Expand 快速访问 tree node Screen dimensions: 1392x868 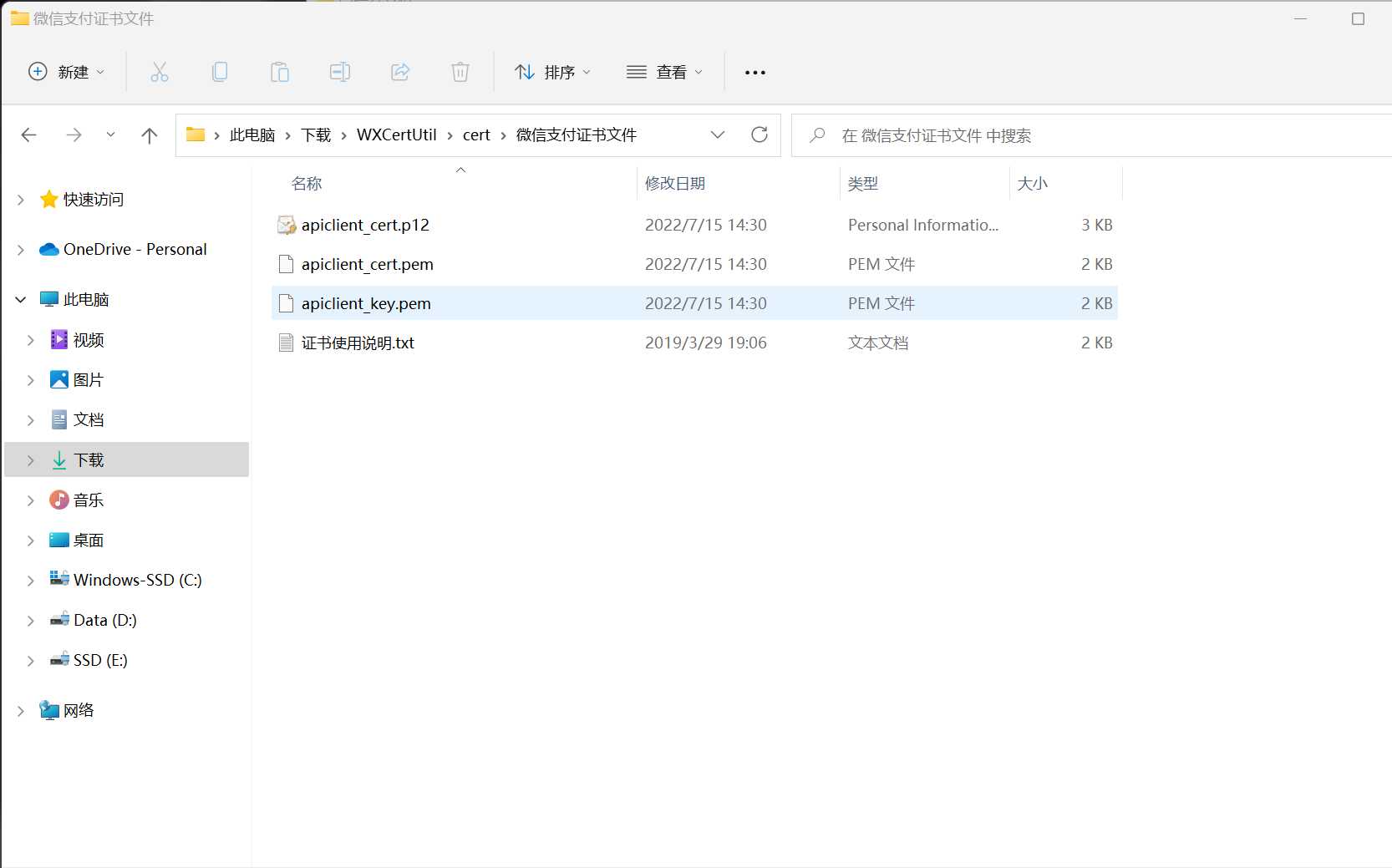pos(21,199)
